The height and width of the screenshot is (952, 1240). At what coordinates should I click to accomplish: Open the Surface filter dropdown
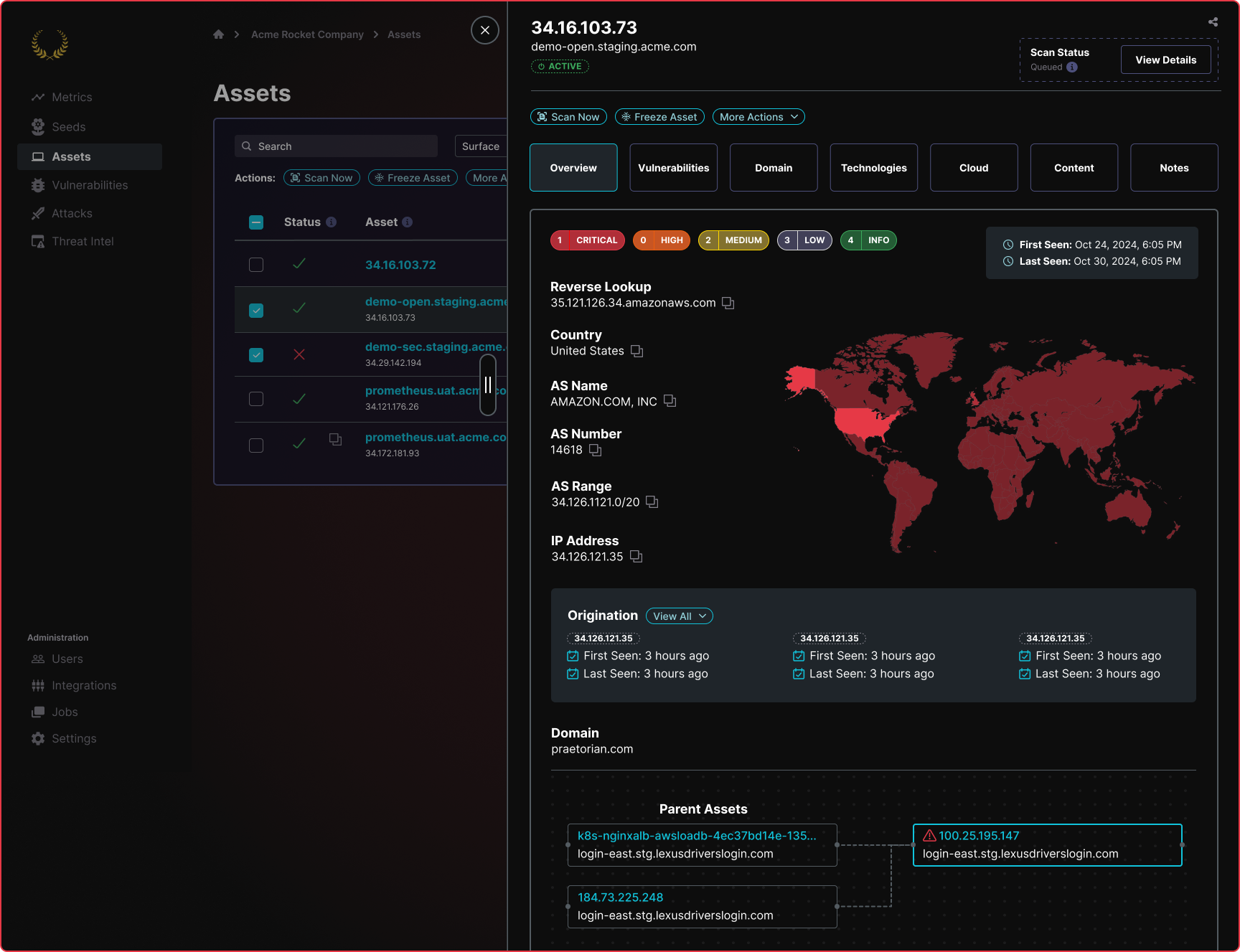pos(481,146)
